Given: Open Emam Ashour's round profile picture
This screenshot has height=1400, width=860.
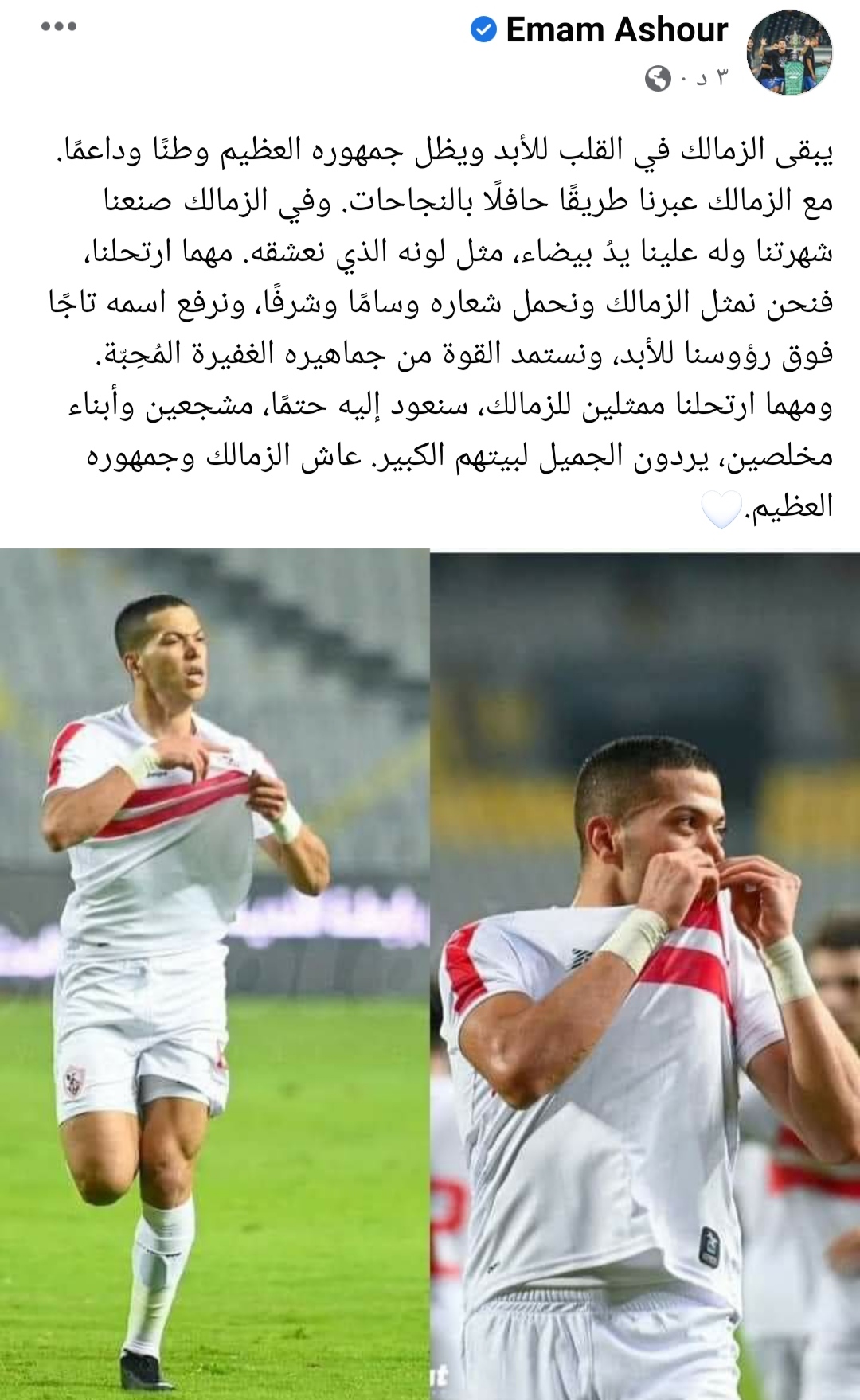Looking at the screenshot, I should 789,53.
